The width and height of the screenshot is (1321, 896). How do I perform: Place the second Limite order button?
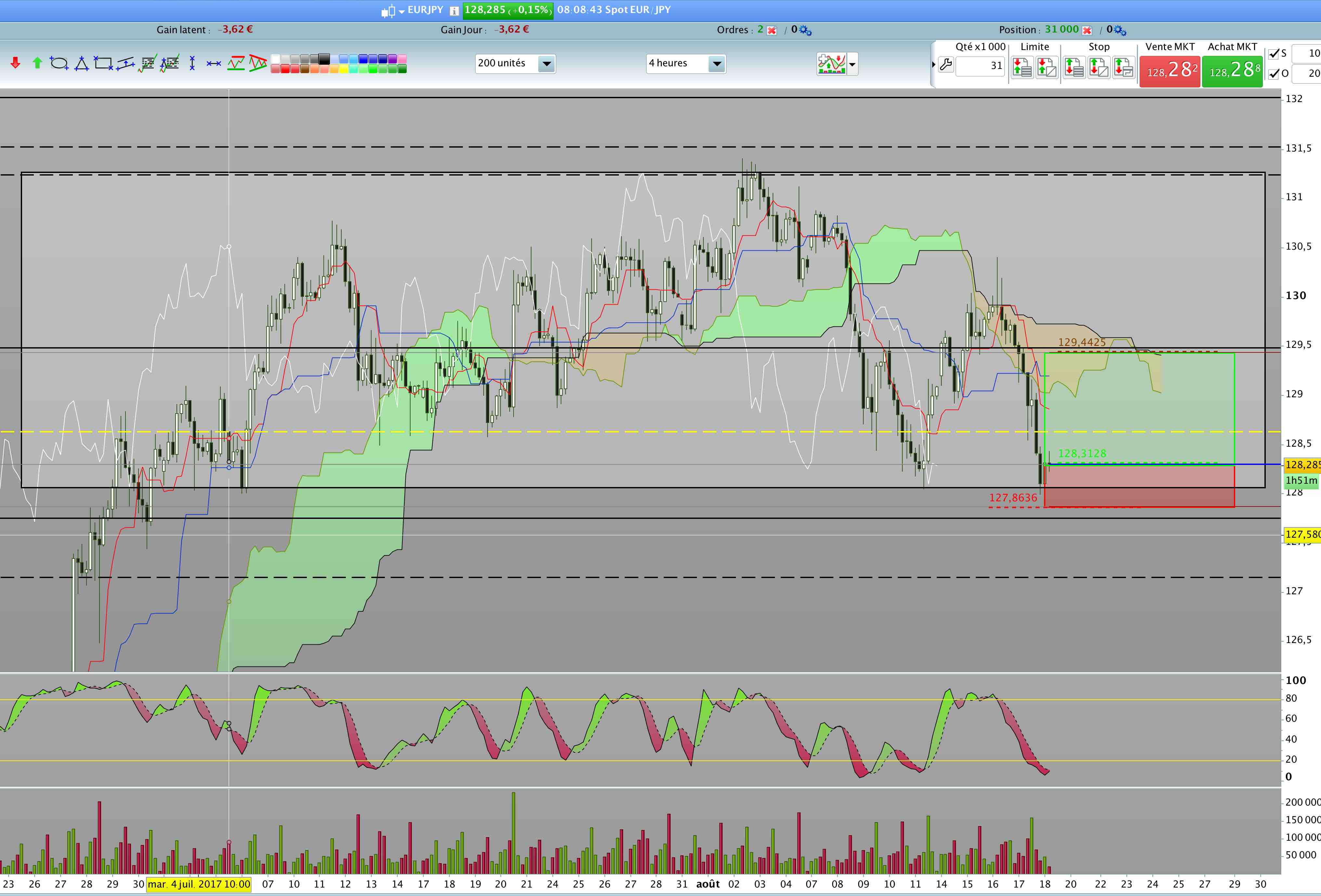coord(1046,67)
